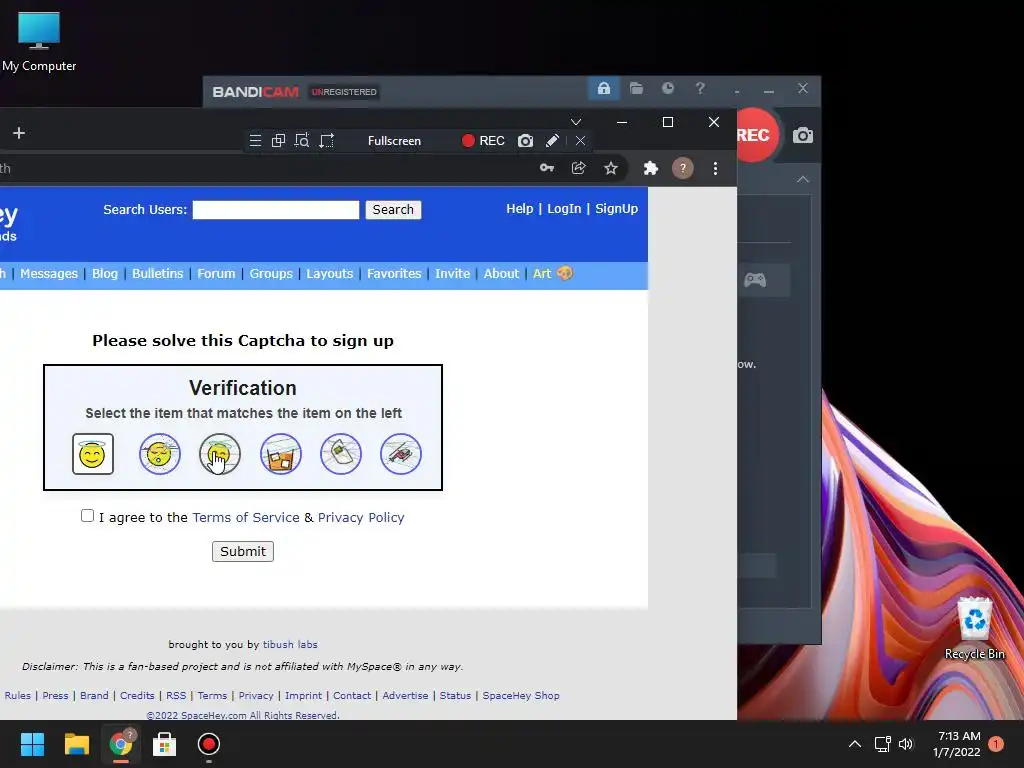Expand the recording bar chevron dropdown
The image size is (1024, 768).
coord(575,122)
